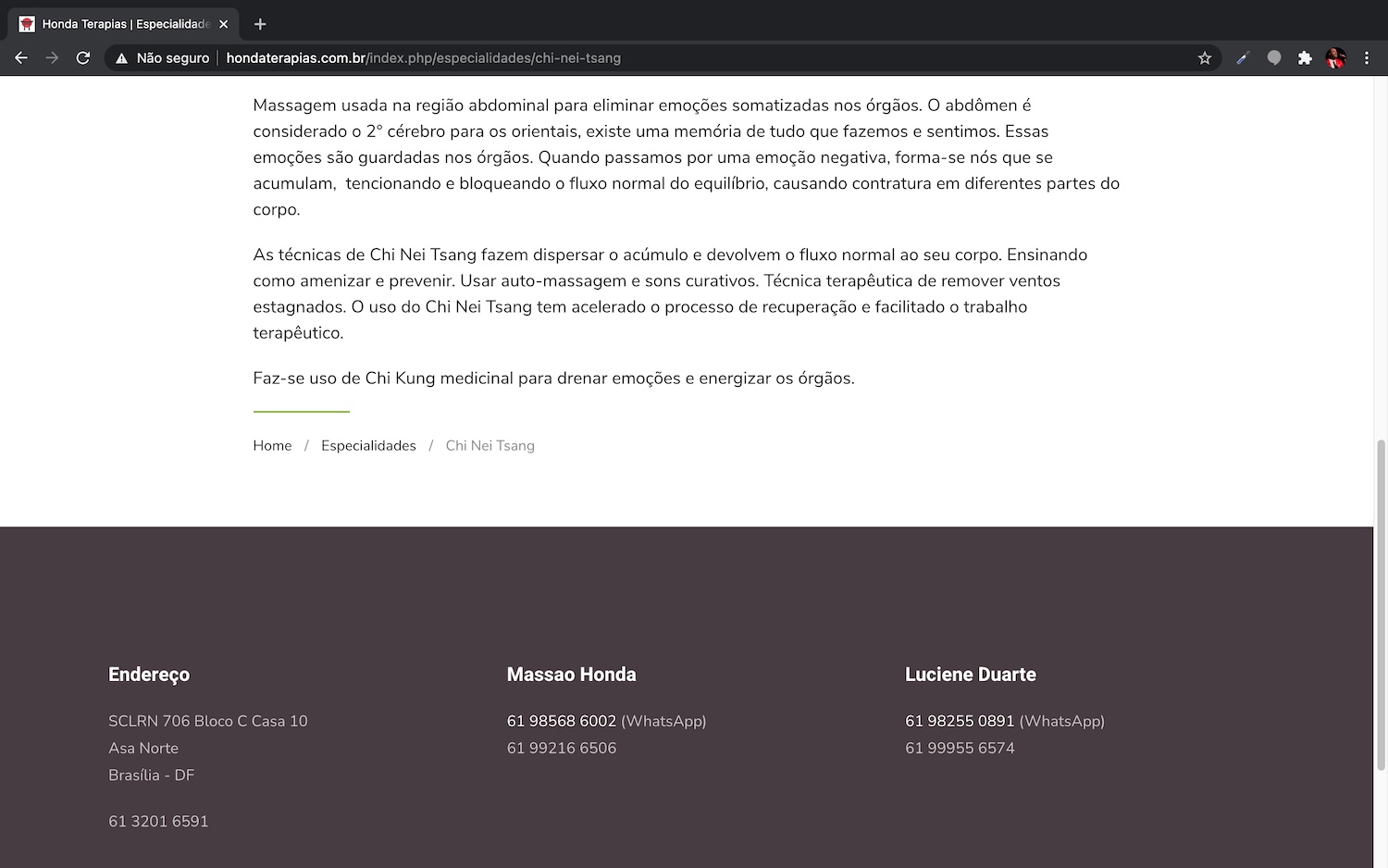
Task: Open the Extensions puzzle piece menu
Action: 1305,58
